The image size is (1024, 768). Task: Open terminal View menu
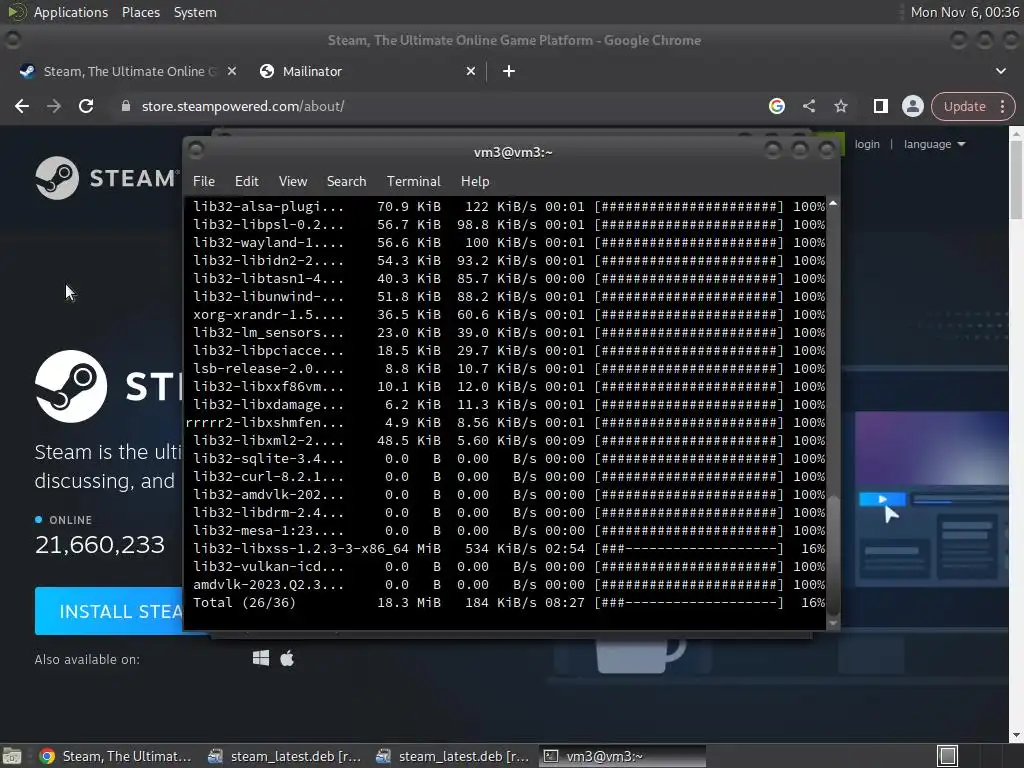[x=293, y=182]
